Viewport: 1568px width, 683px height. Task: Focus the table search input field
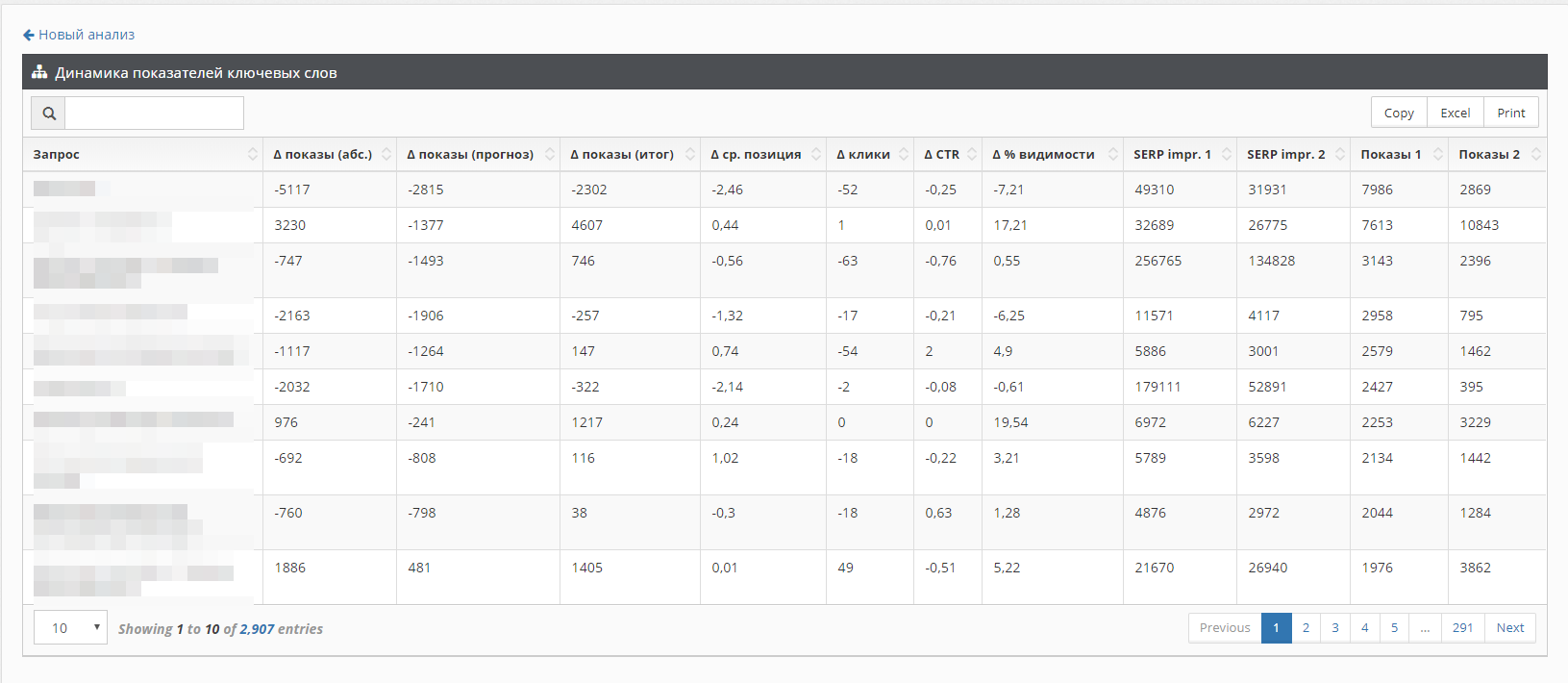(x=154, y=114)
